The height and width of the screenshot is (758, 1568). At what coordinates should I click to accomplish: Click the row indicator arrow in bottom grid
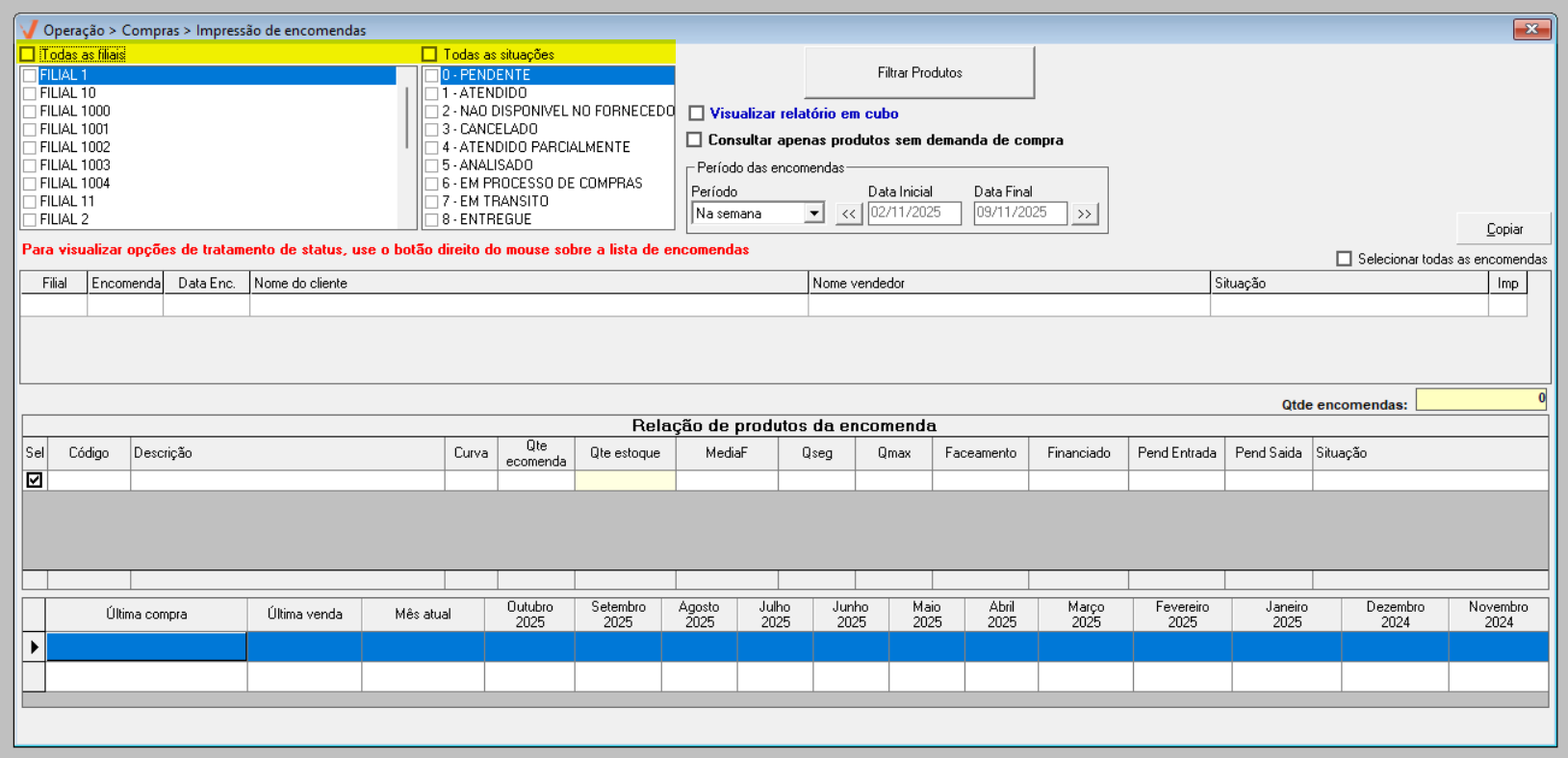pos(34,647)
